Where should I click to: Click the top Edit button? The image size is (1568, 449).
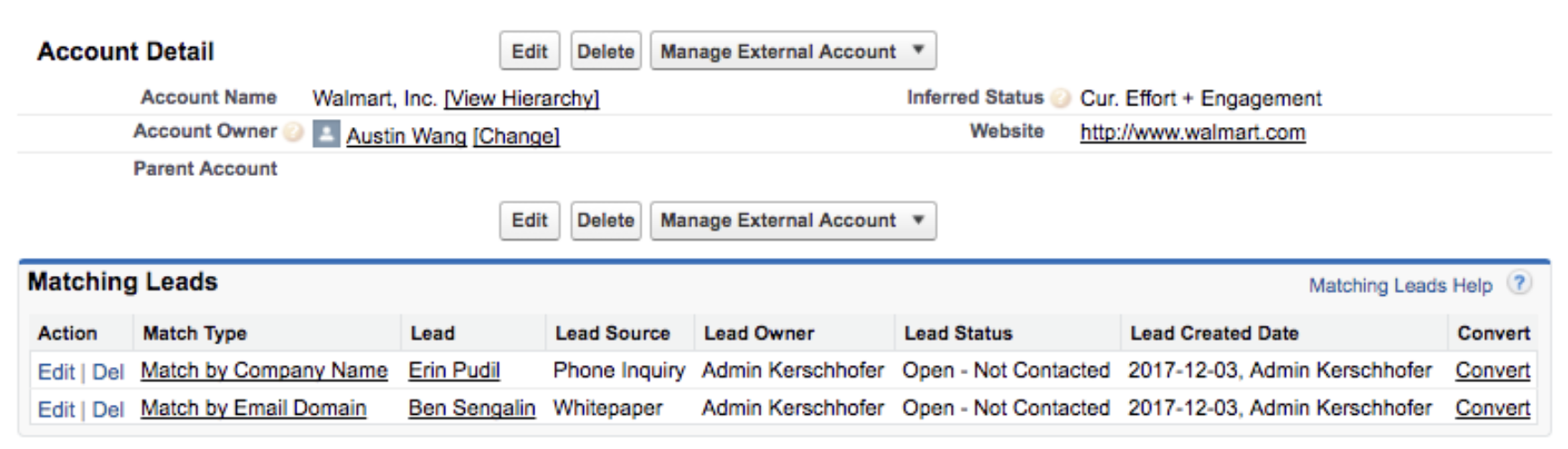[530, 51]
